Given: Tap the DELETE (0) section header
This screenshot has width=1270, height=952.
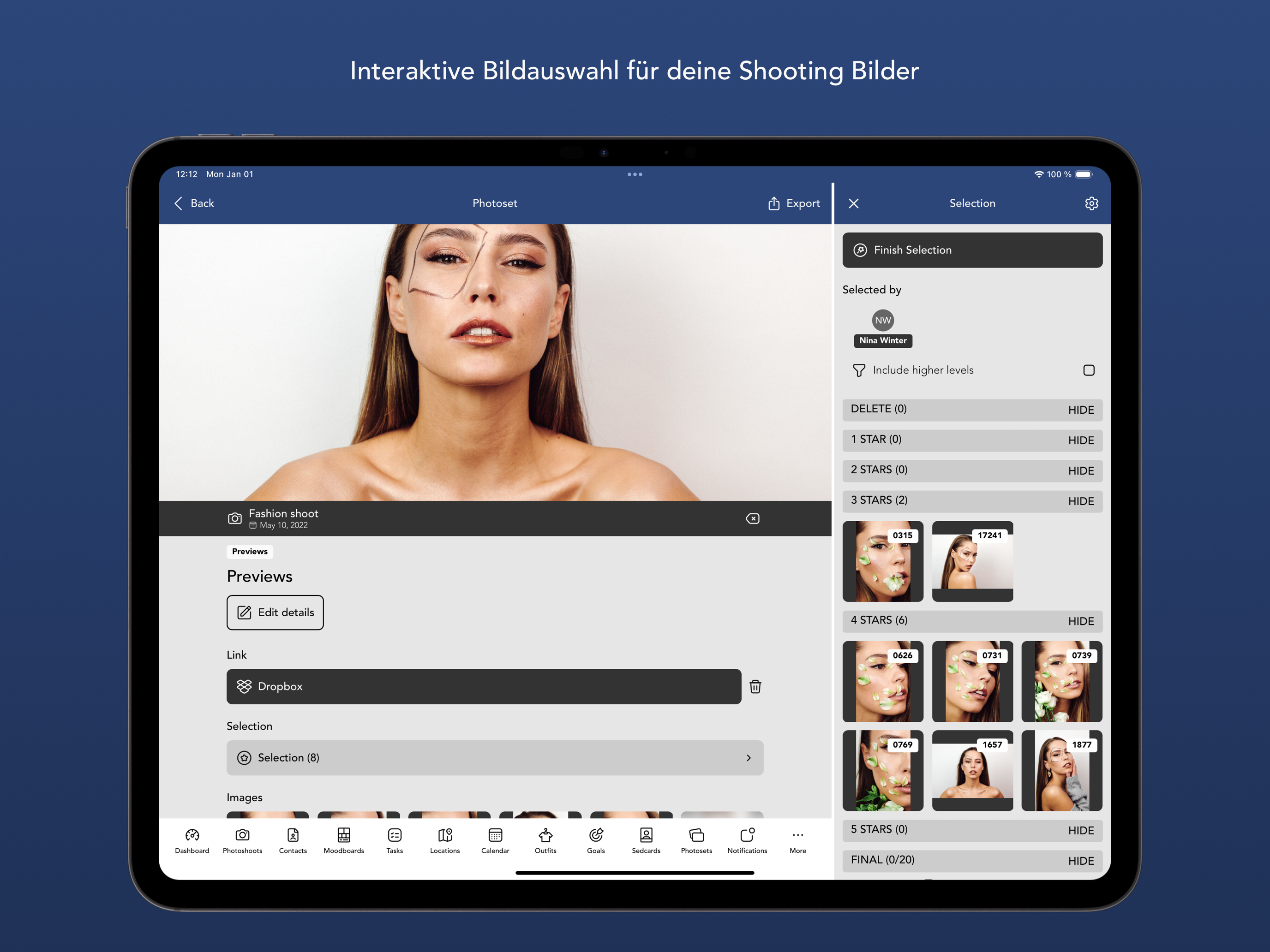Looking at the screenshot, I should point(972,410).
